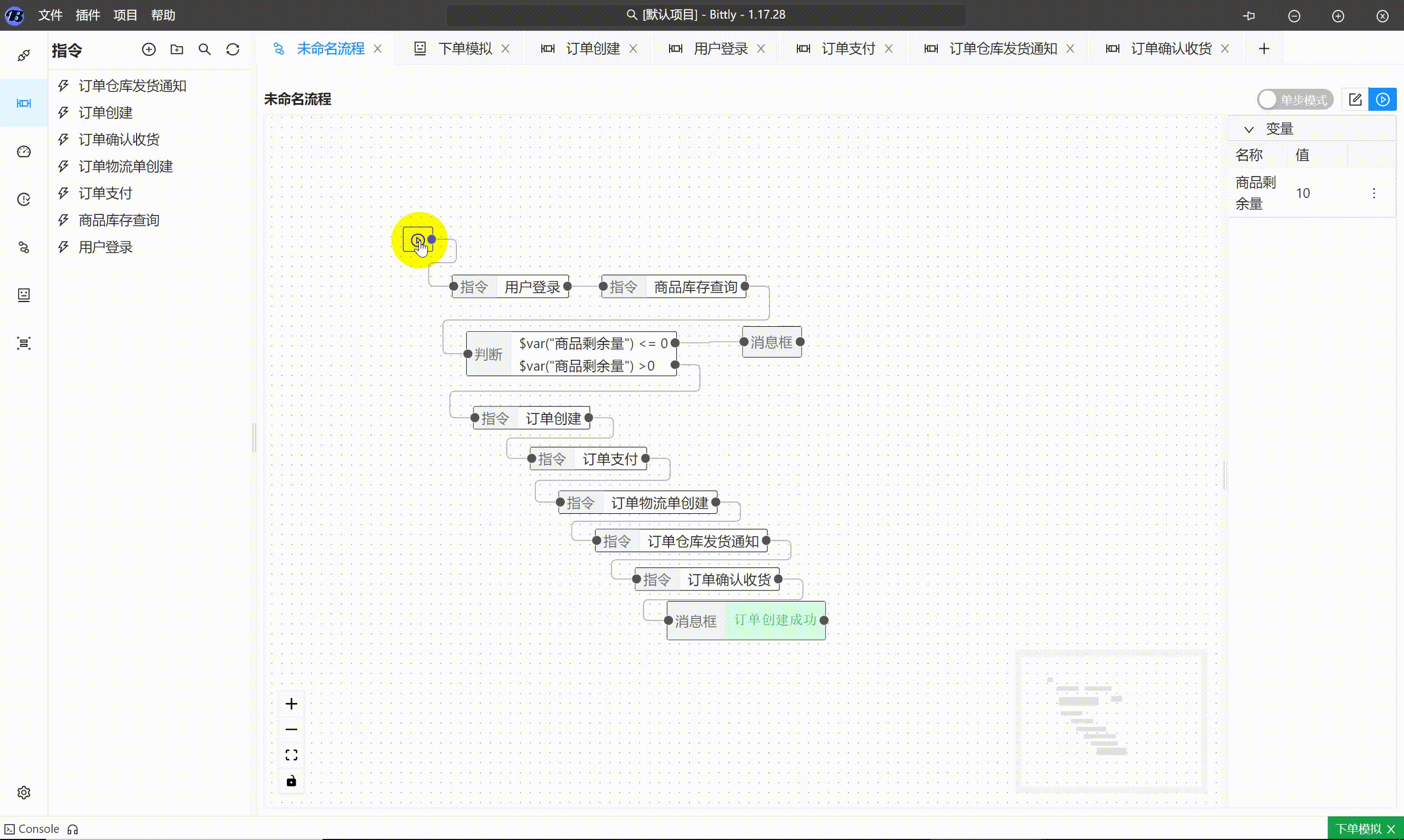Image resolution: width=1404 pixels, height=840 pixels.
Task: Open the new folder icon in instruction panel
Action: click(177, 49)
